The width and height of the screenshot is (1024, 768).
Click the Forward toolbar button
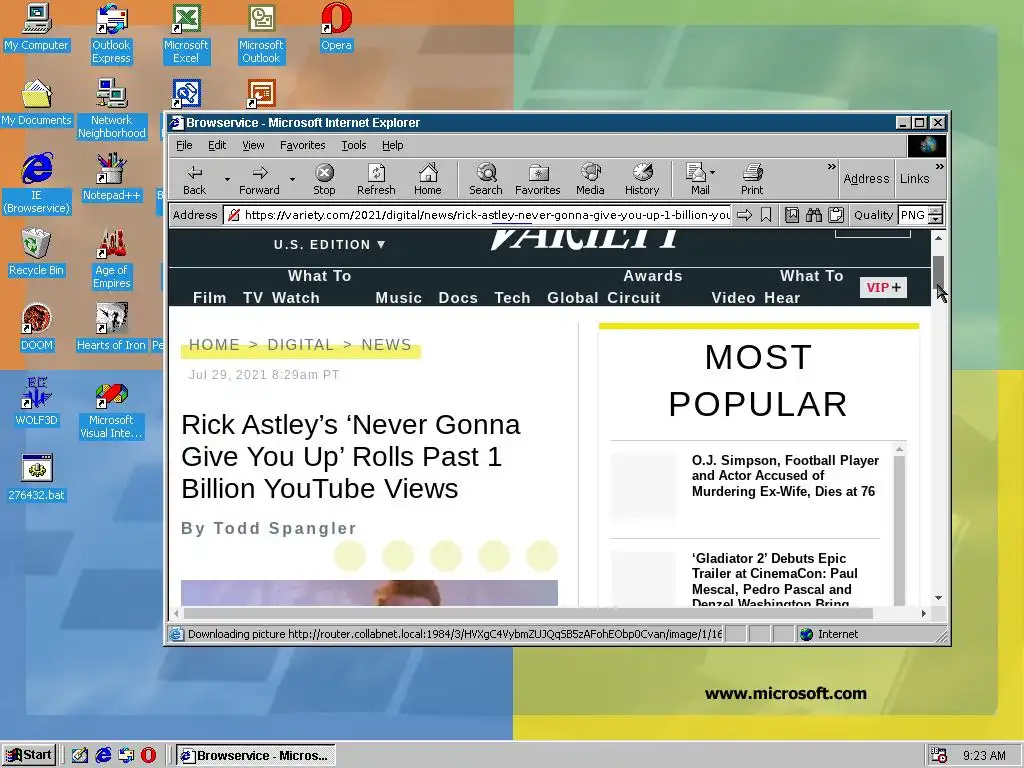(259, 180)
